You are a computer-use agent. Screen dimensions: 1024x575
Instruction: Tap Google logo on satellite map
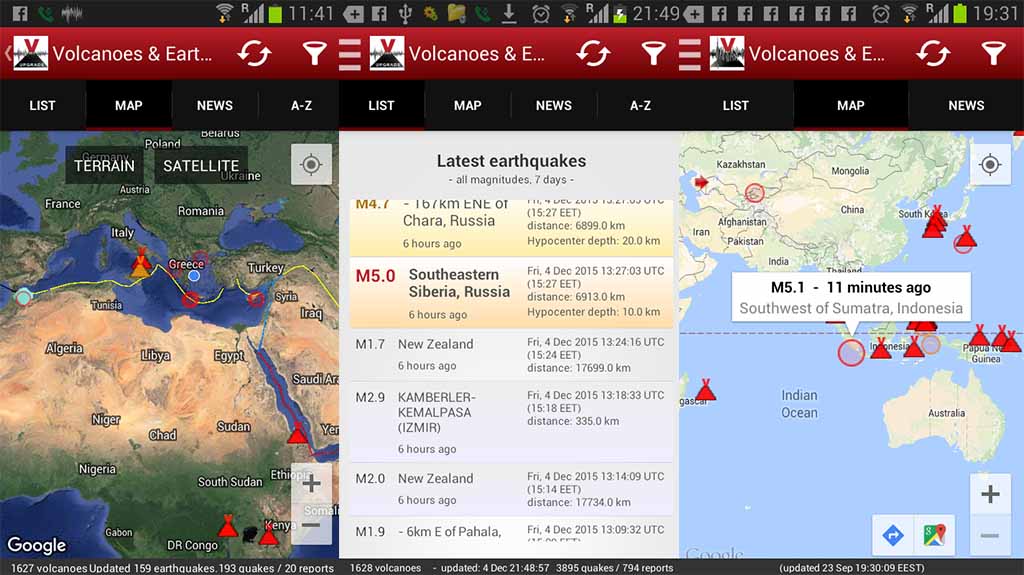[37, 545]
